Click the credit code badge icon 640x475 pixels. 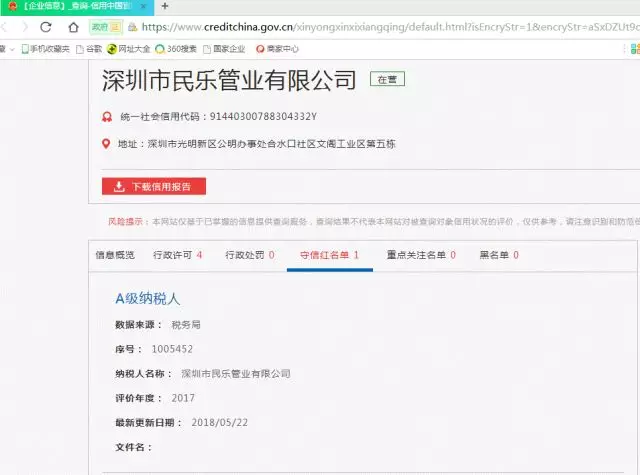point(107,116)
